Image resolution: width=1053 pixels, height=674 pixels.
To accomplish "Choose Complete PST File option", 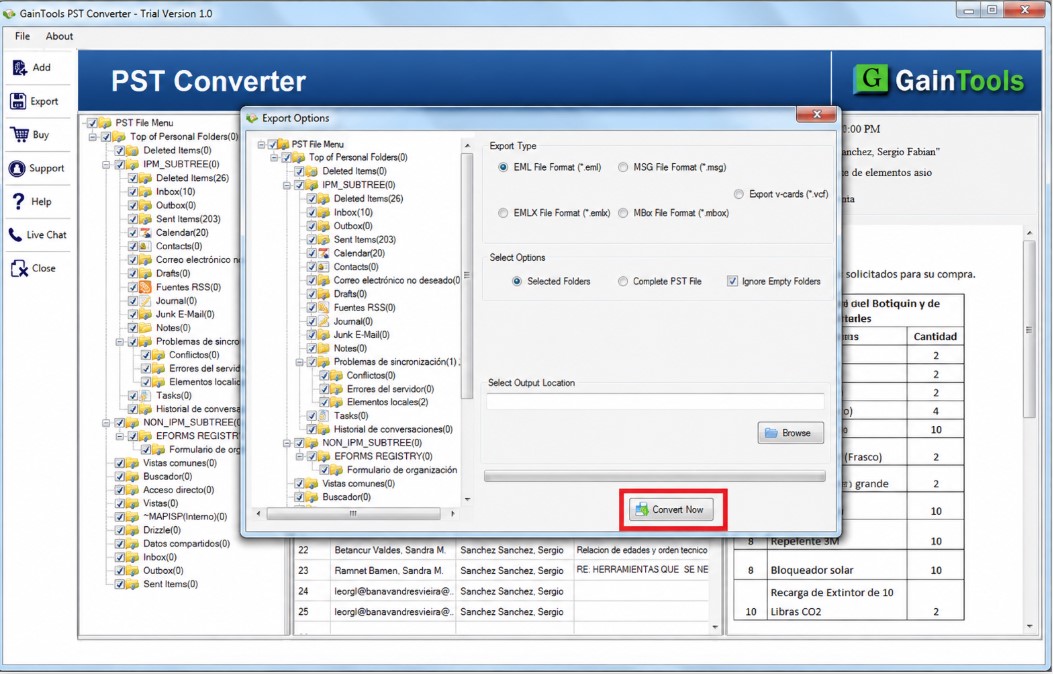I will (x=623, y=281).
